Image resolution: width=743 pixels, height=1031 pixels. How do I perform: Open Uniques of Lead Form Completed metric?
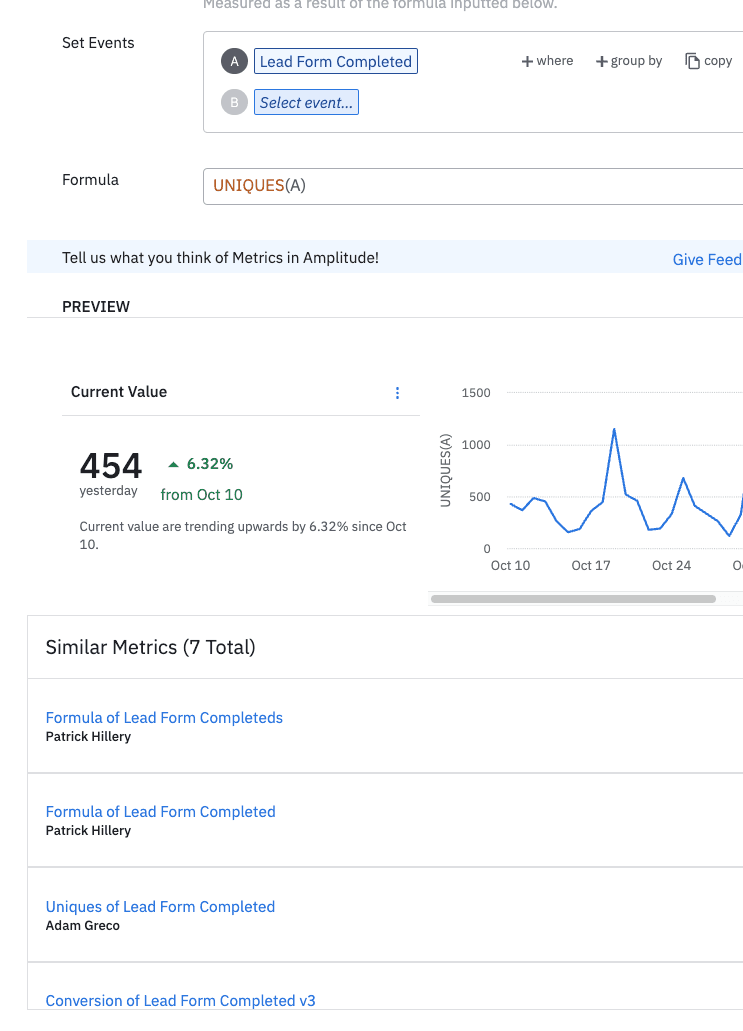point(160,906)
